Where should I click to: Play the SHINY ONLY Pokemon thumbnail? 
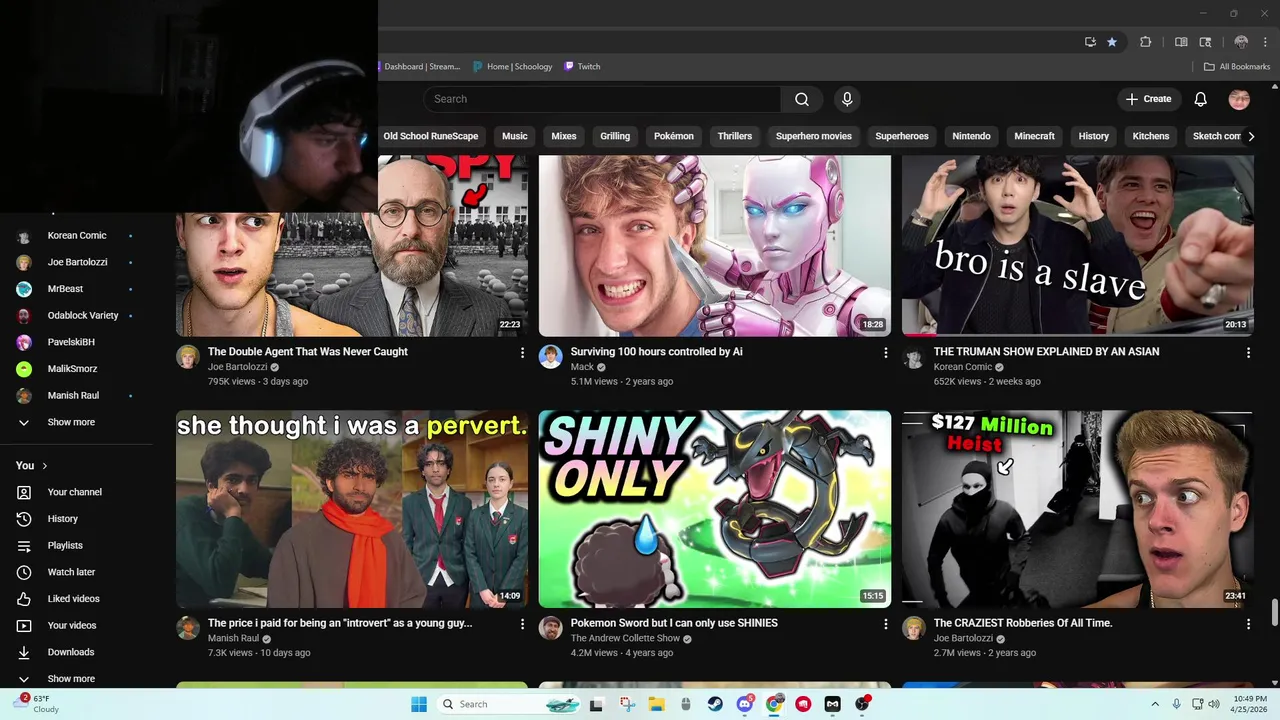(x=715, y=509)
